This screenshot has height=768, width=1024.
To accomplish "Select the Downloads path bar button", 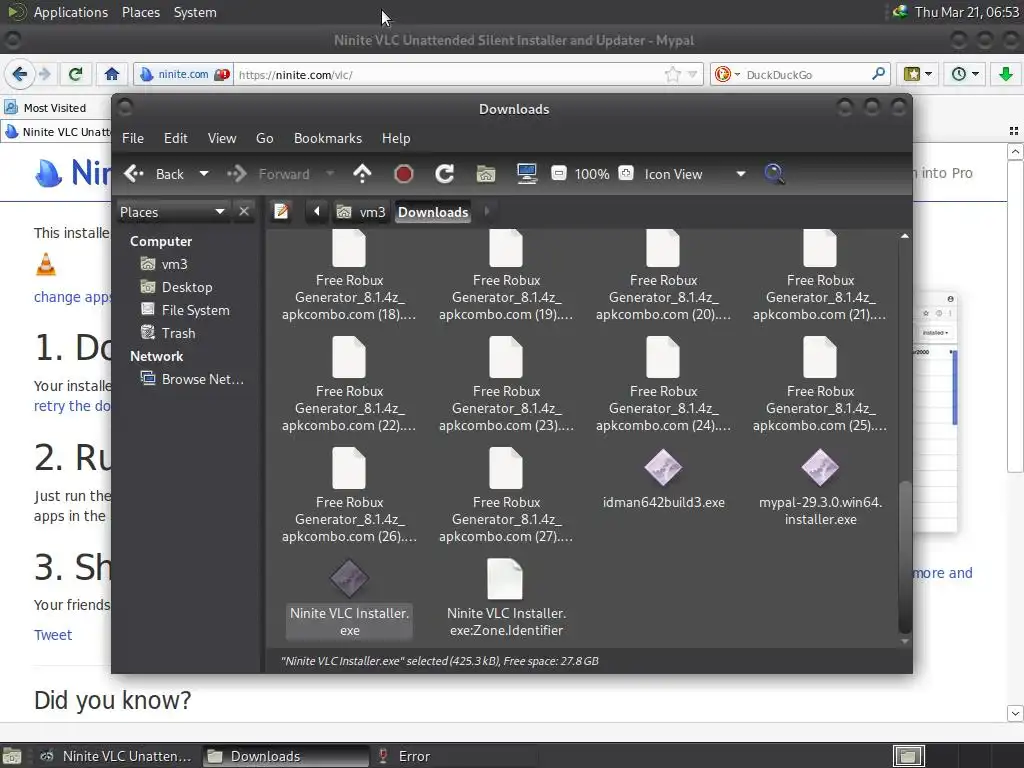I will [433, 212].
